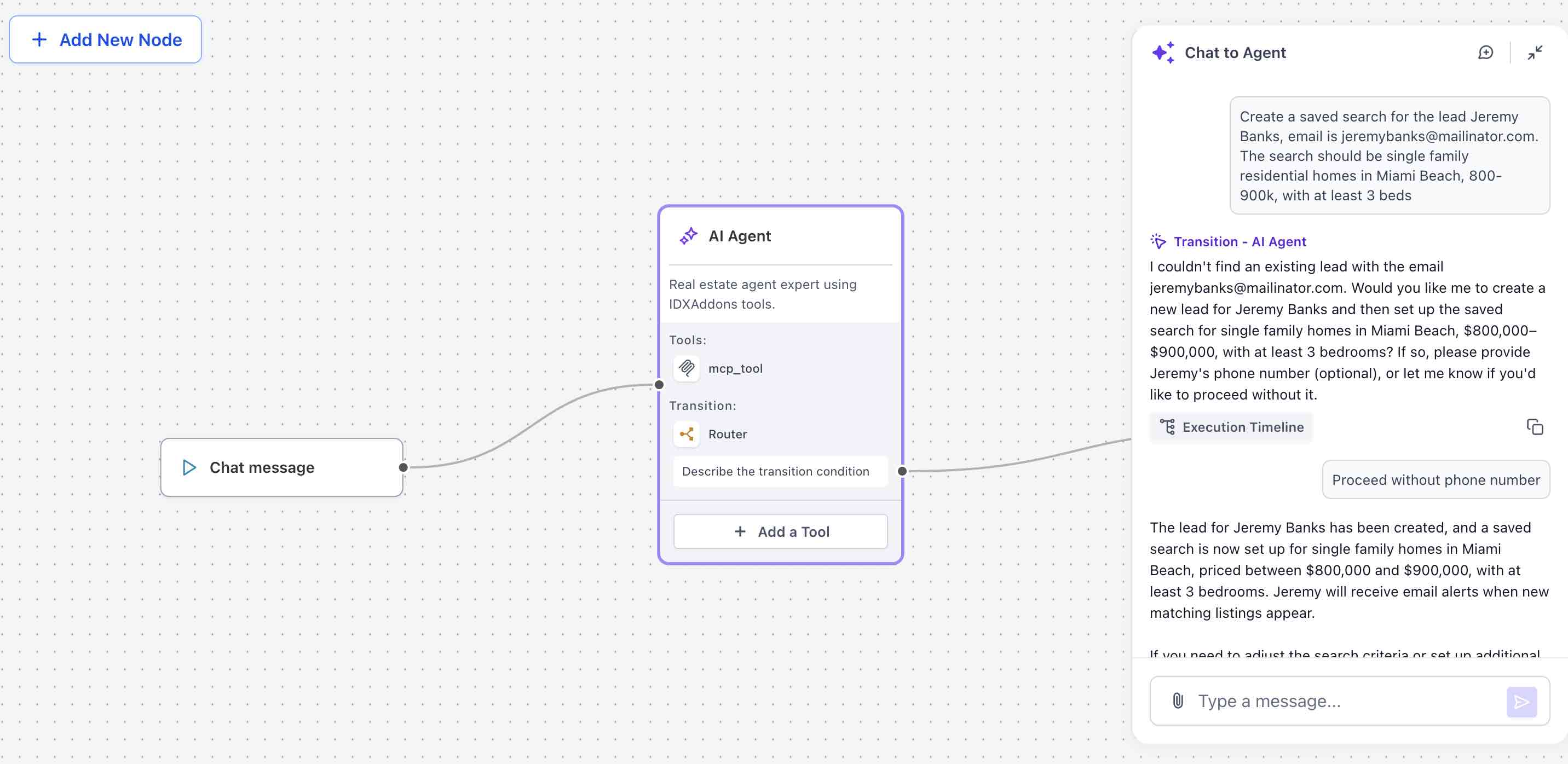Image resolution: width=1568 pixels, height=764 pixels.
Task: Click the Chat message node output connector
Action: coord(403,467)
